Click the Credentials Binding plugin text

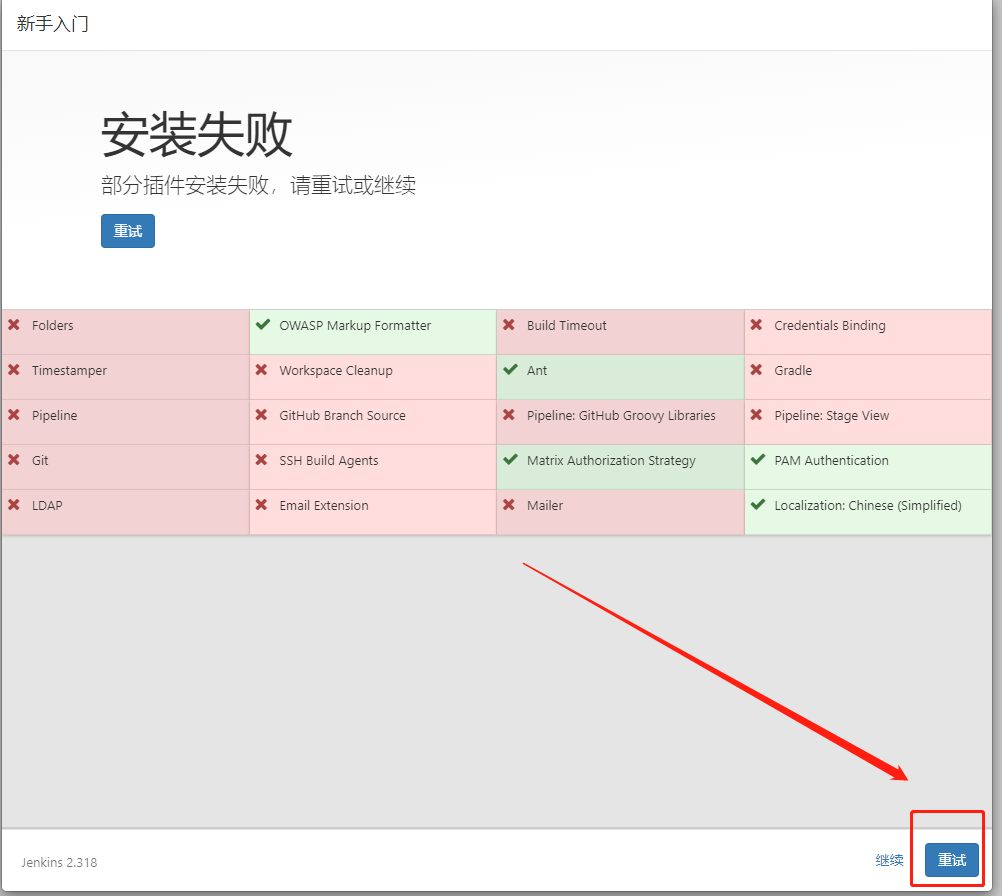(x=829, y=325)
